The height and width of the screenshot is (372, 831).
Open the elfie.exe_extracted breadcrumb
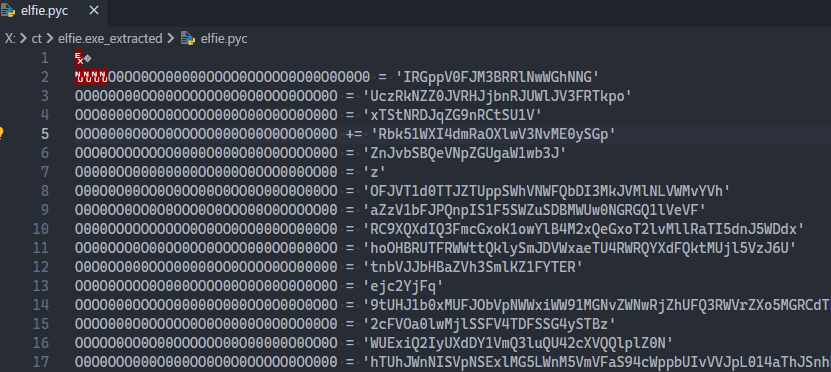click(x=110, y=38)
